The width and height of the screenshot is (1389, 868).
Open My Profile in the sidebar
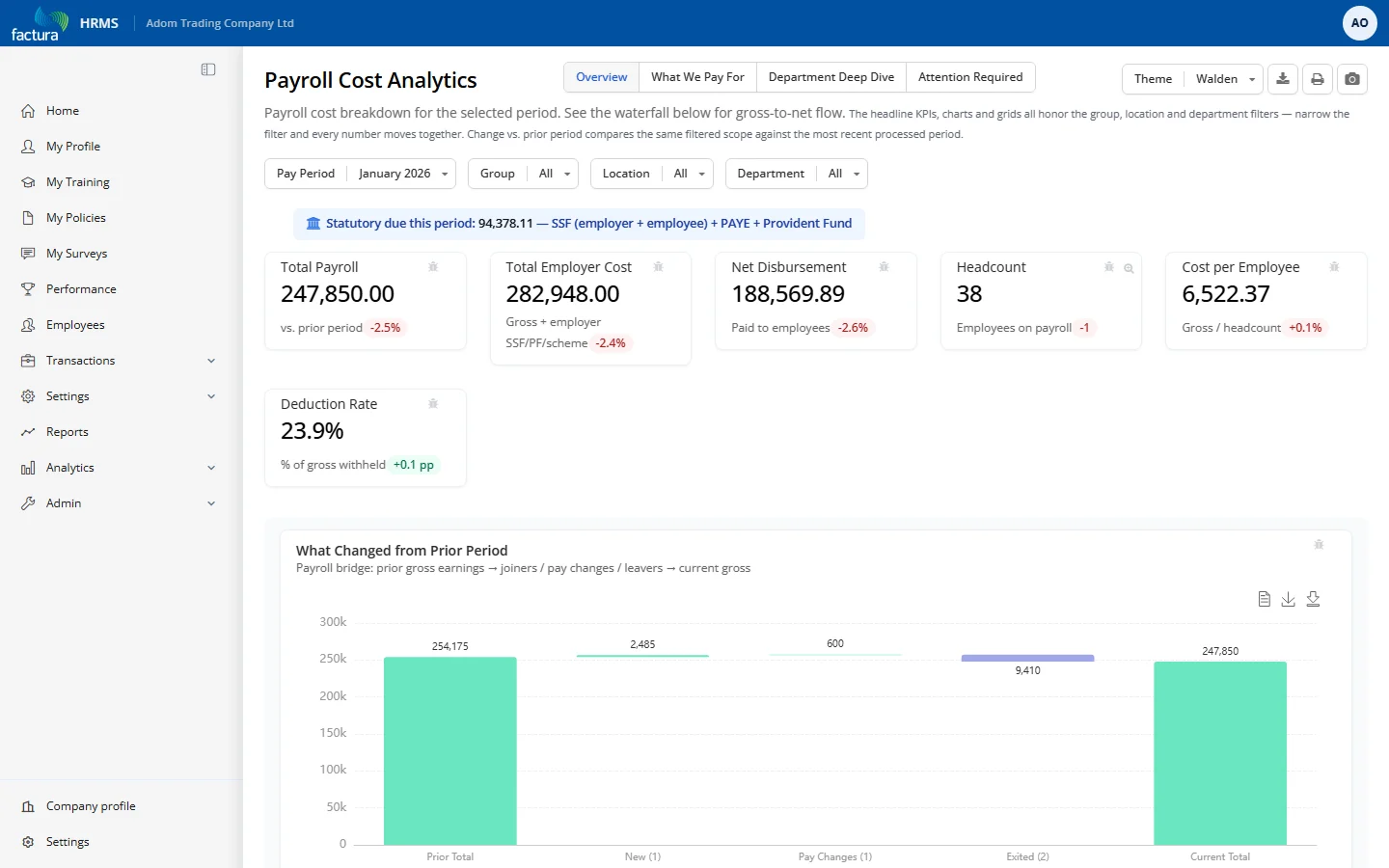[x=118, y=147]
